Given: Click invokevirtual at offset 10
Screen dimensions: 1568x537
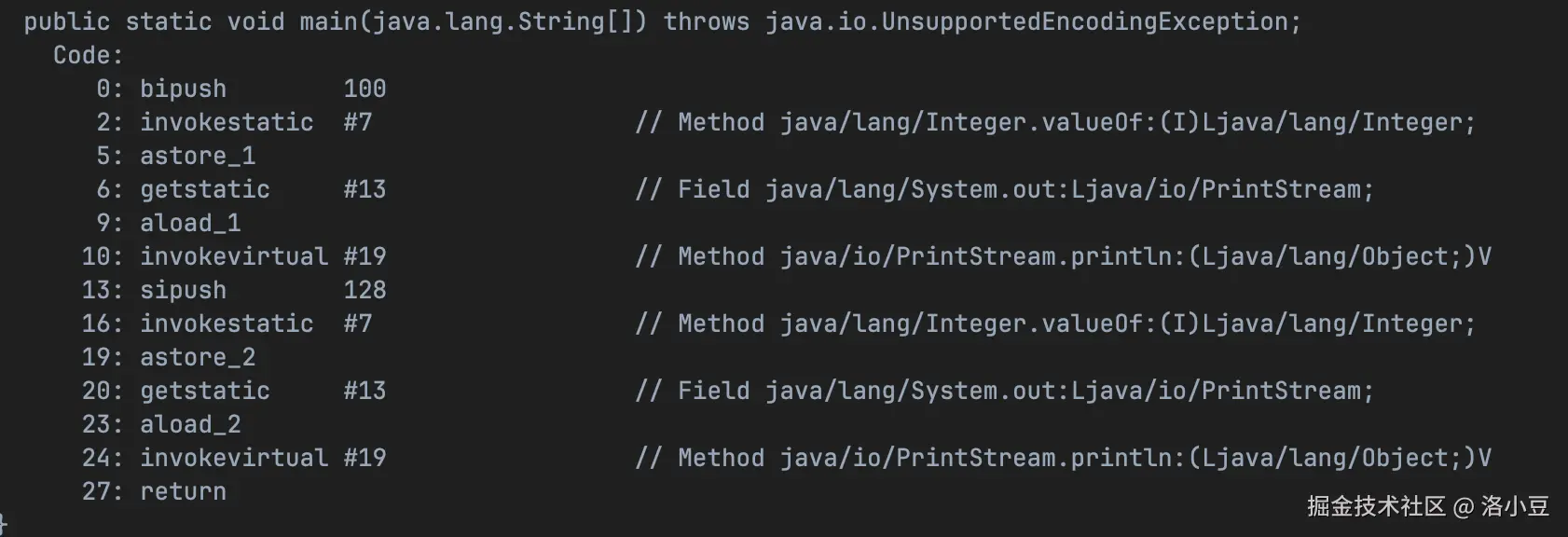Looking at the screenshot, I should tap(234, 256).
